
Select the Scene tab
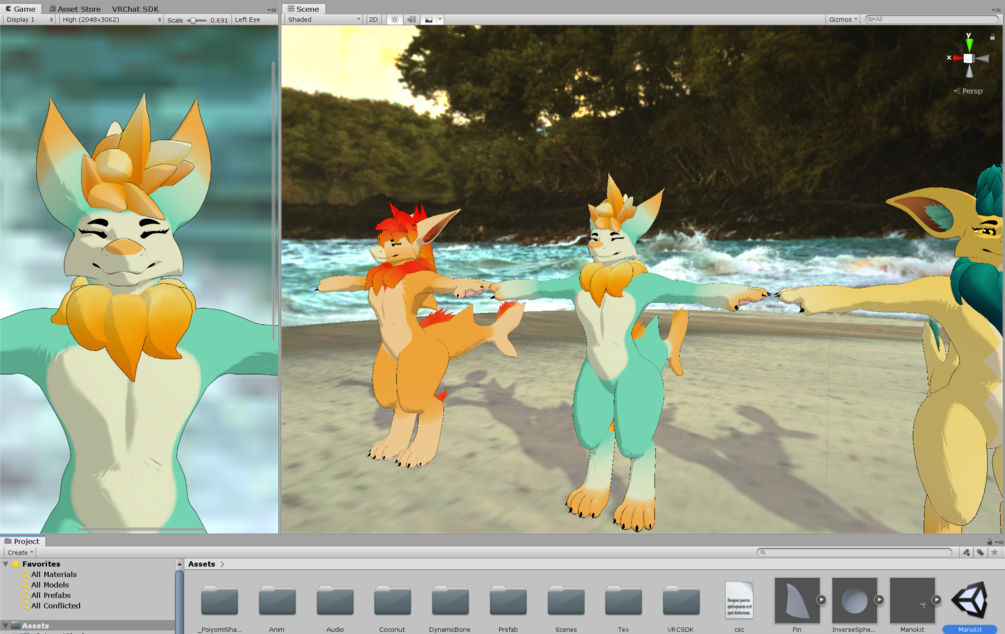coord(303,9)
